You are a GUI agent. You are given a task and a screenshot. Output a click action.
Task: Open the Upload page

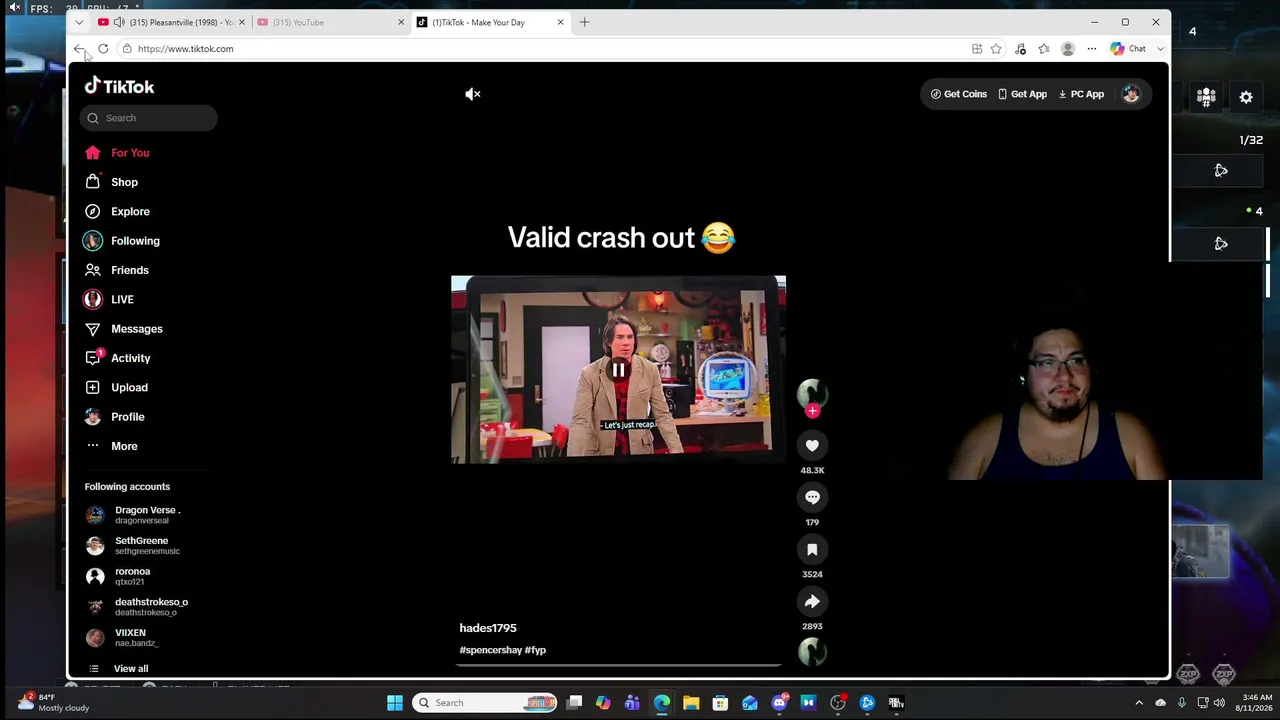[x=116, y=387]
